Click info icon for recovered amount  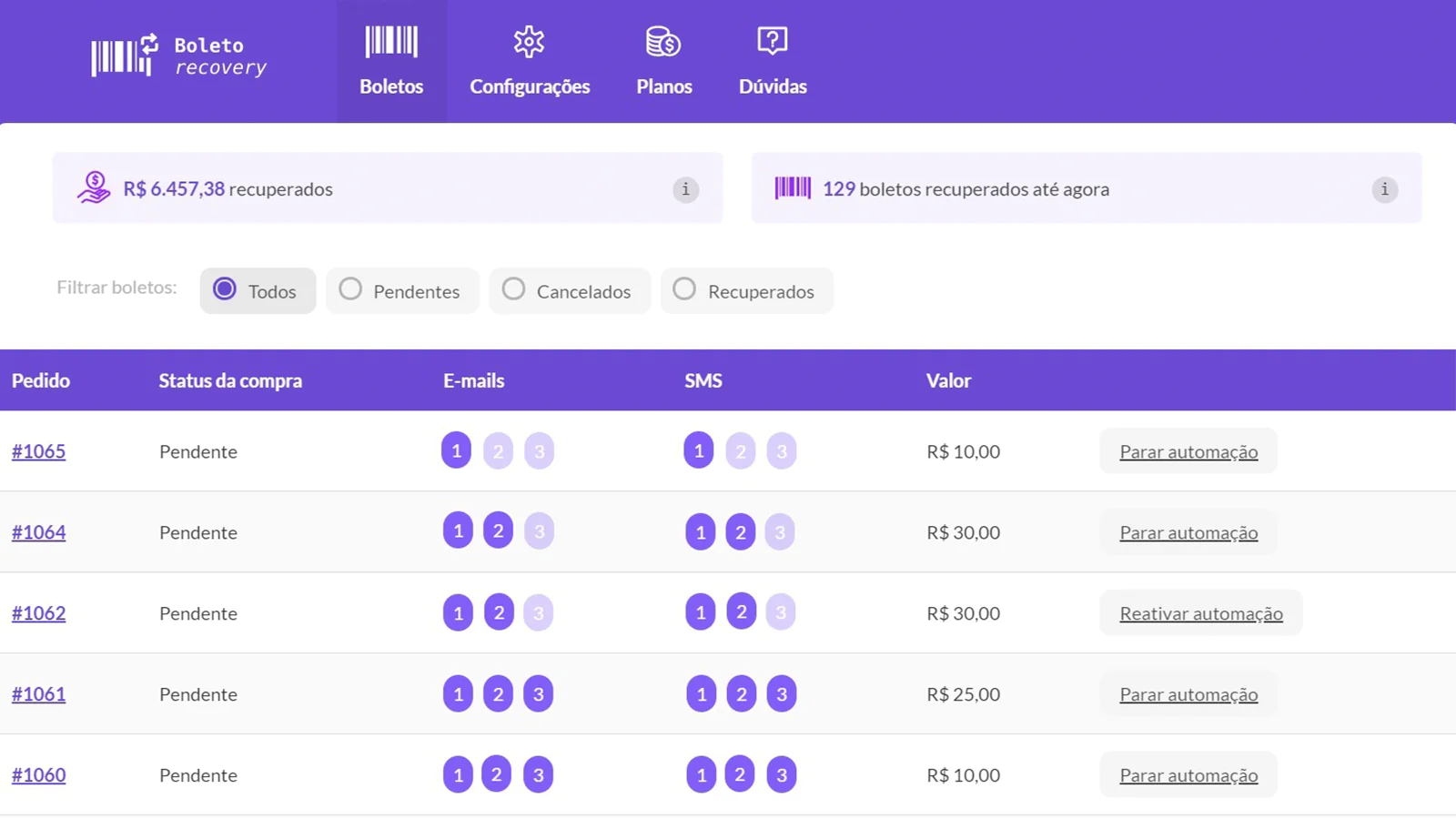pyautogui.click(x=685, y=189)
